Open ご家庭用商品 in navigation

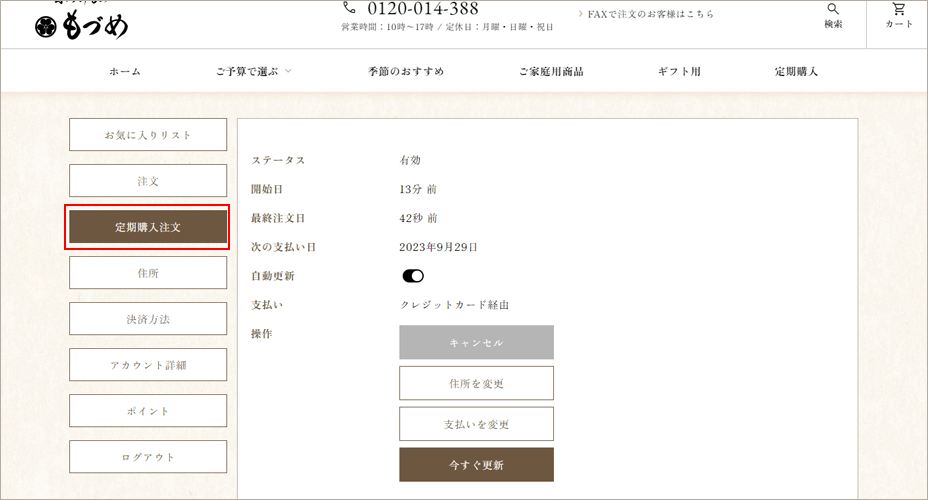551,72
